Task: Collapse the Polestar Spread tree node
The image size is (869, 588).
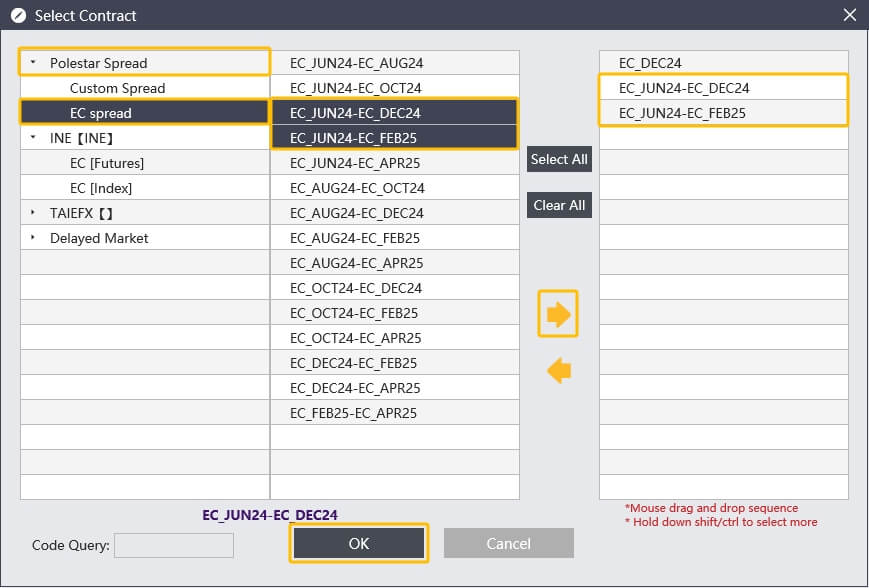Action: [x=32, y=63]
